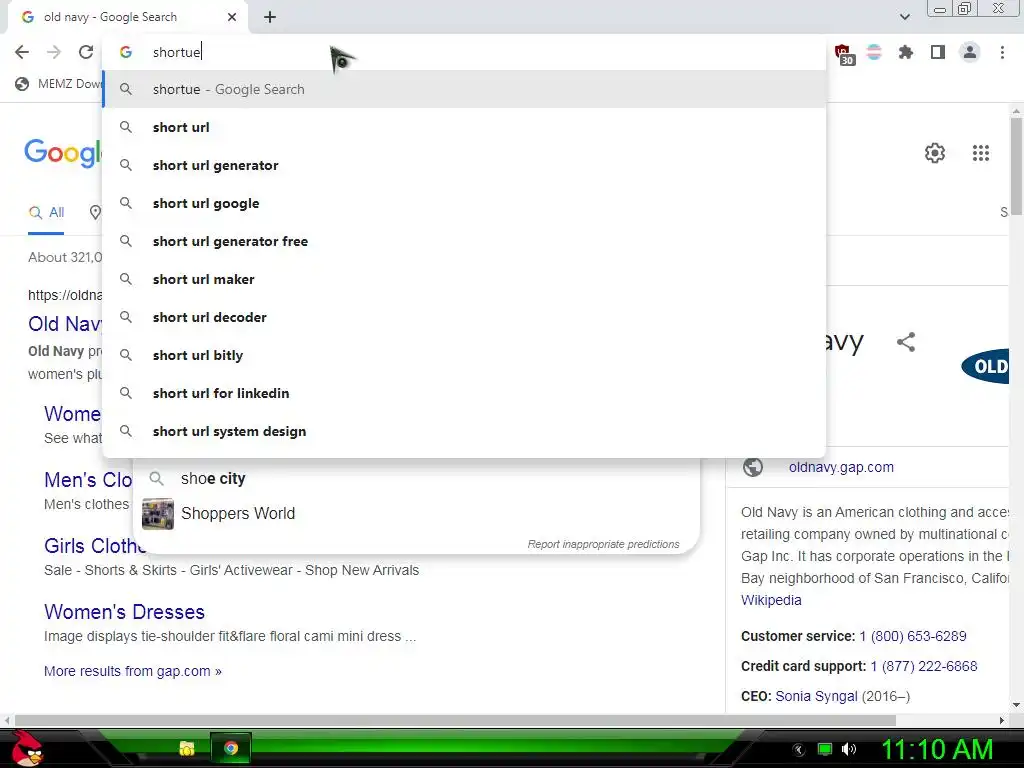Choose 'short url bitly' suggestion
Screen dimensions: 1024x768
pyautogui.click(x=464, y=355)
